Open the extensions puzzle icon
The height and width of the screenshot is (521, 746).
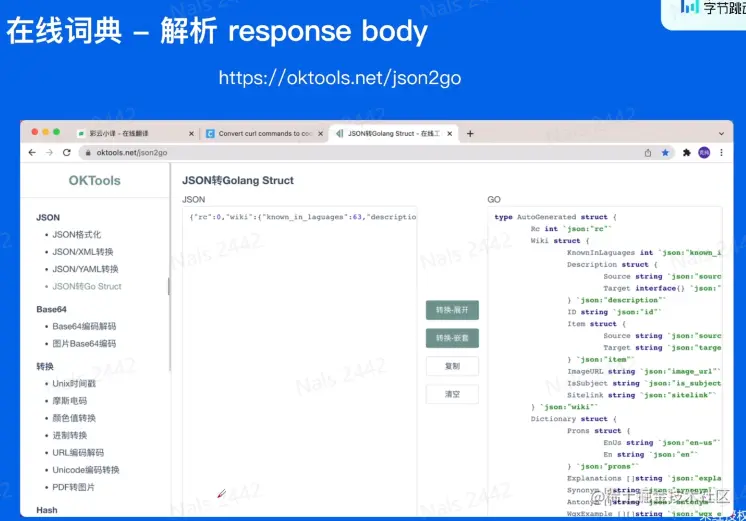coord(687,153)
